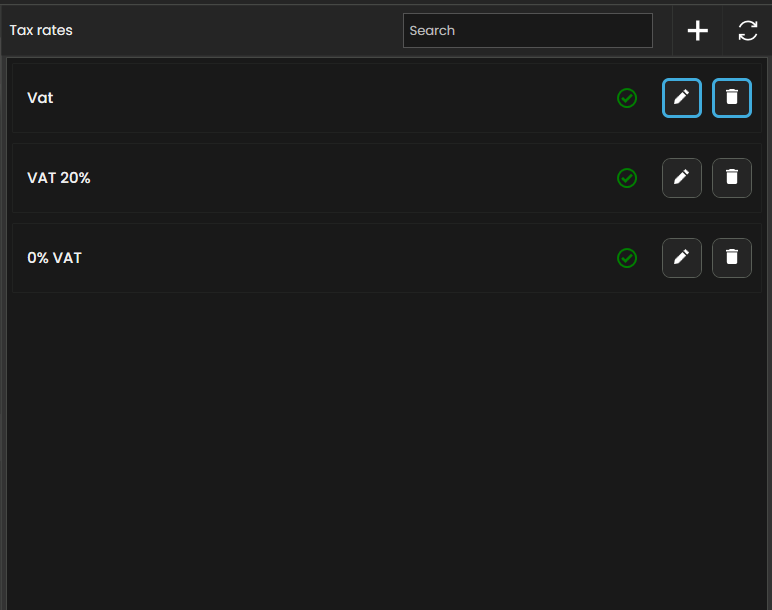The height and width of the screenshot is (610, 772).
Task: Delete the Vat tax rate
Action: pyautogui.click(x=731, y=98)
